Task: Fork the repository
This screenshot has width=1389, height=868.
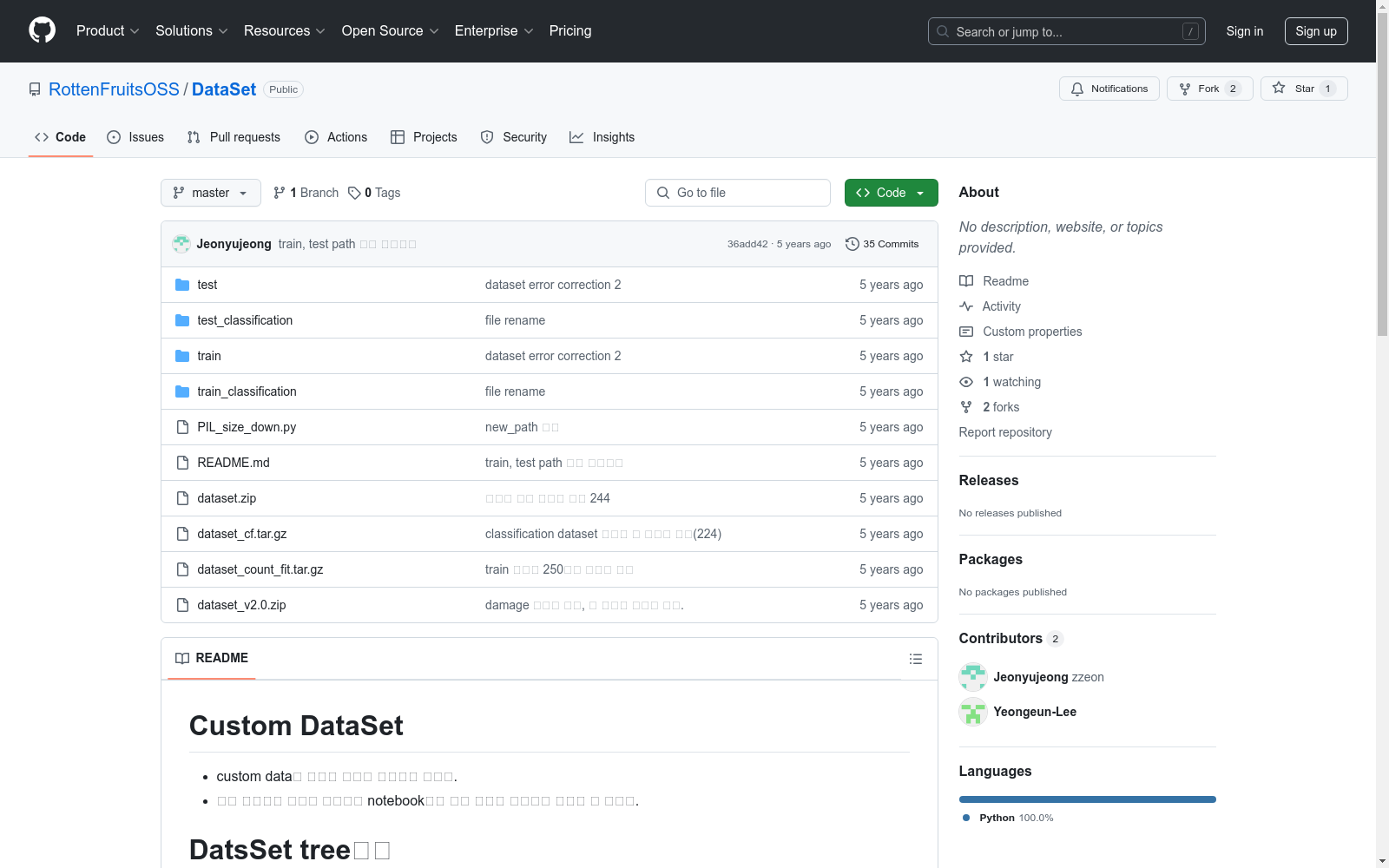Action: click(1209, 89)
